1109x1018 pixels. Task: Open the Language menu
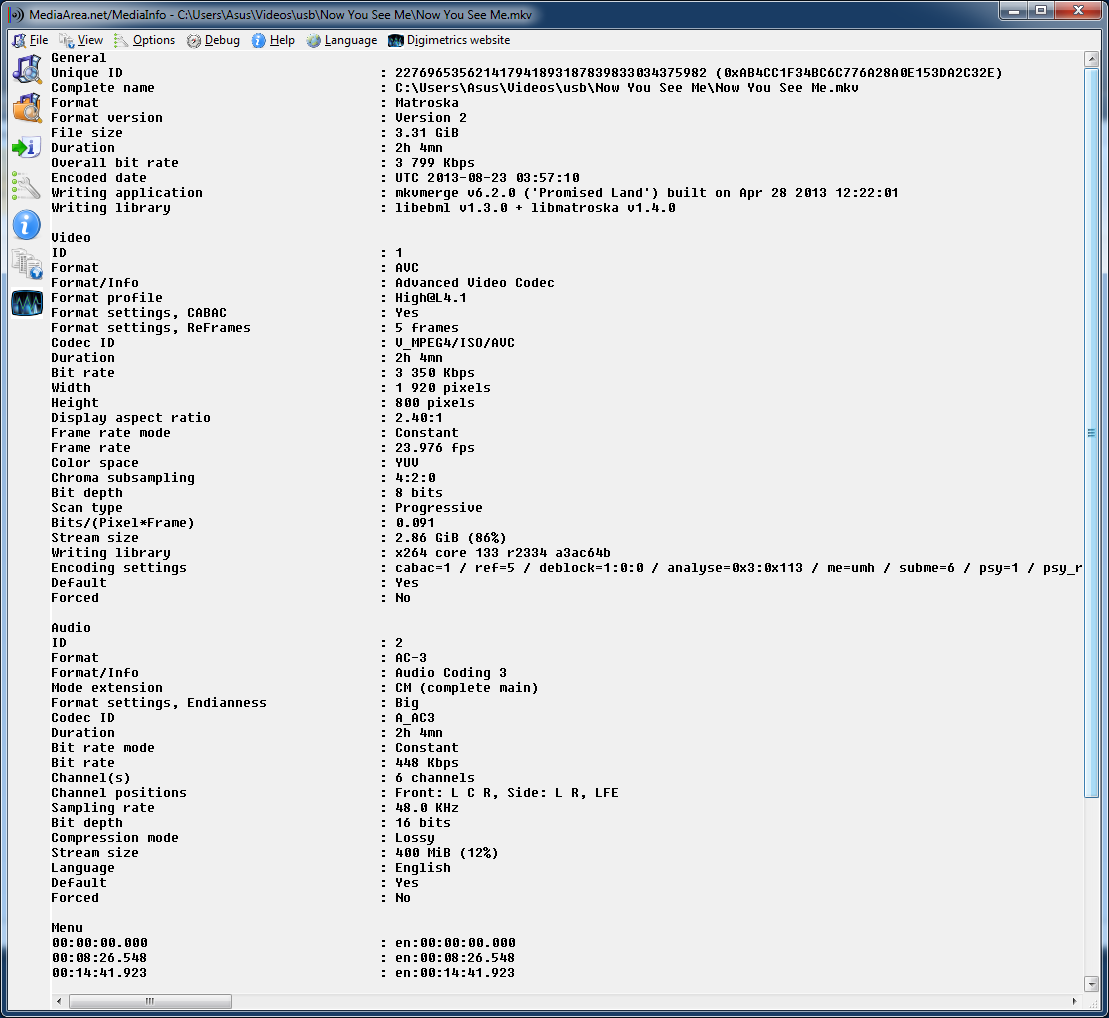pyautogui.click(x=342, y=40)
